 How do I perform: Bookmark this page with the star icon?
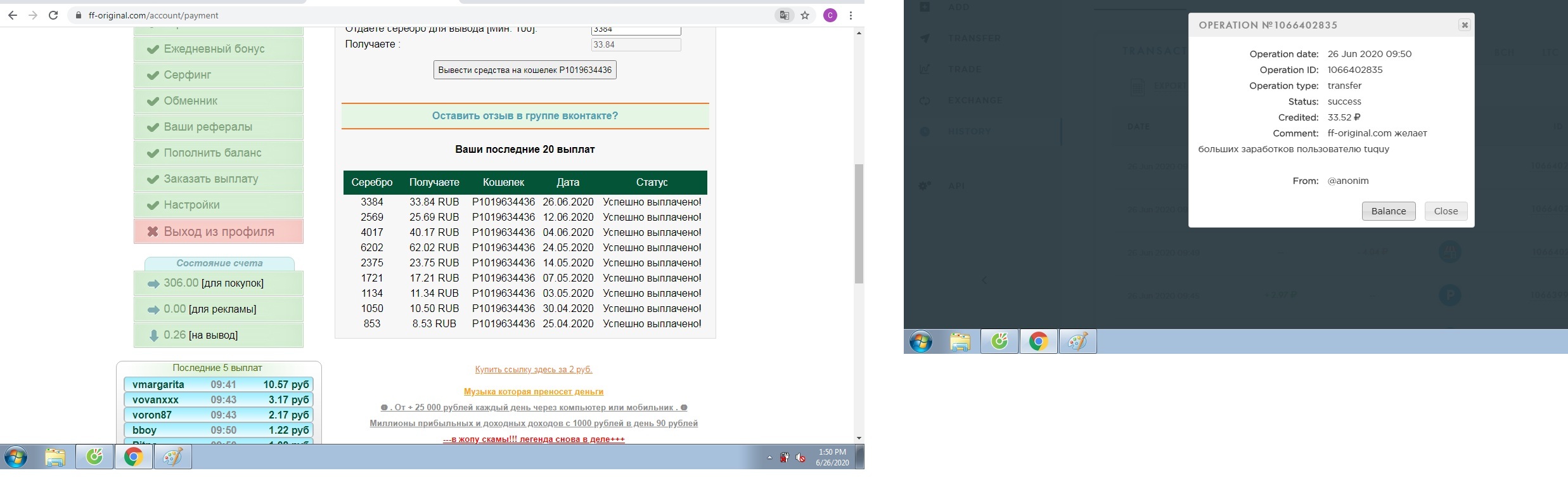[x=805, y=15]
